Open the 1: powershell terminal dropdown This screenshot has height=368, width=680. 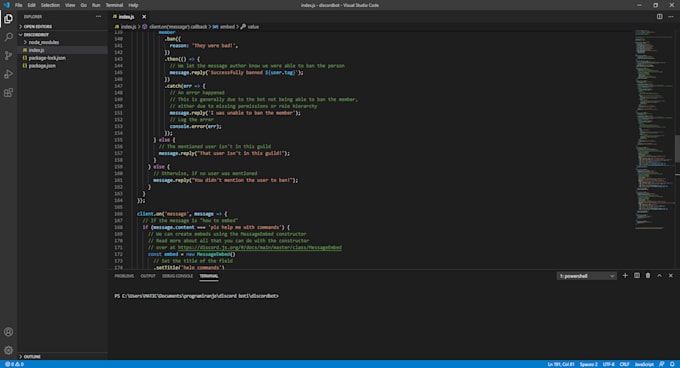tap(586, 276)
